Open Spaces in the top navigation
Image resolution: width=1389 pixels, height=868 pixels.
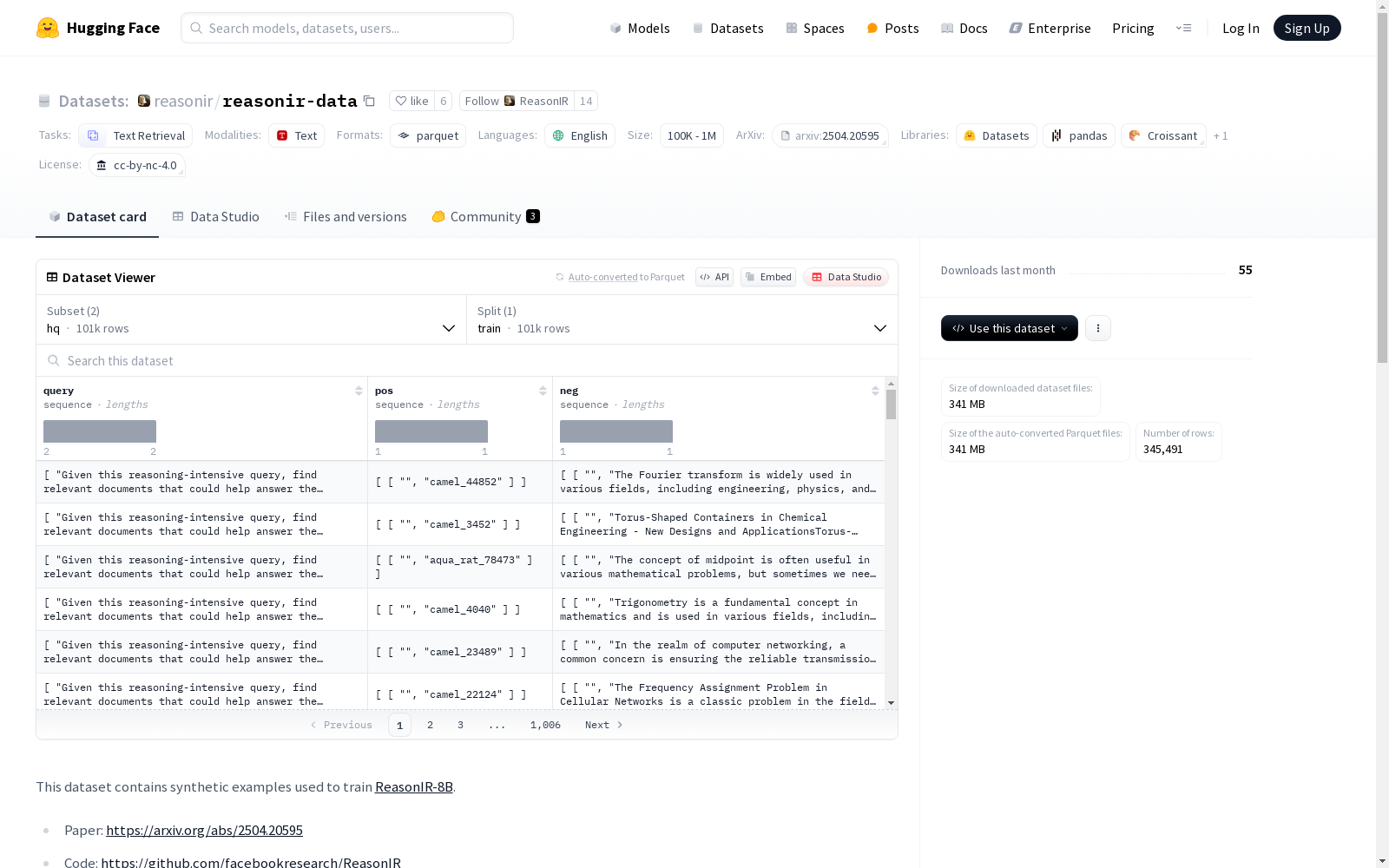(x=815, y=28)
